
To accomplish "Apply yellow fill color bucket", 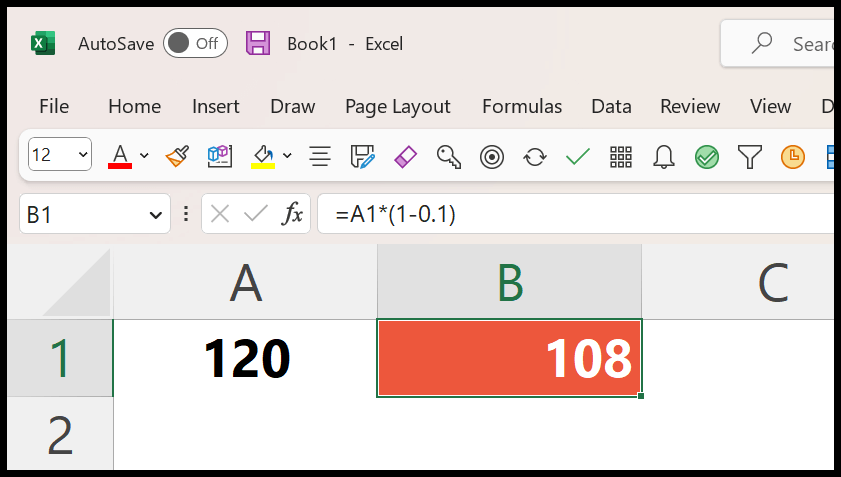I will [x=263, y=156].
